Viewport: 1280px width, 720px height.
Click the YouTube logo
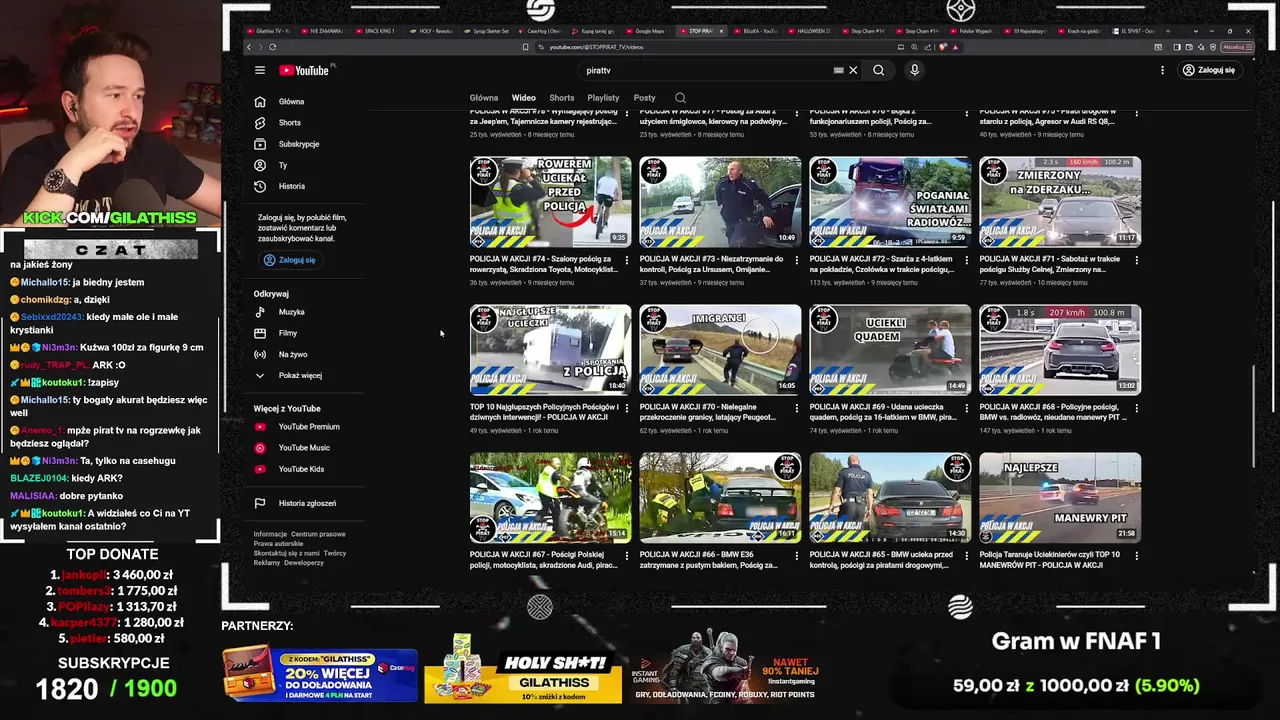[x=304, y=70]
